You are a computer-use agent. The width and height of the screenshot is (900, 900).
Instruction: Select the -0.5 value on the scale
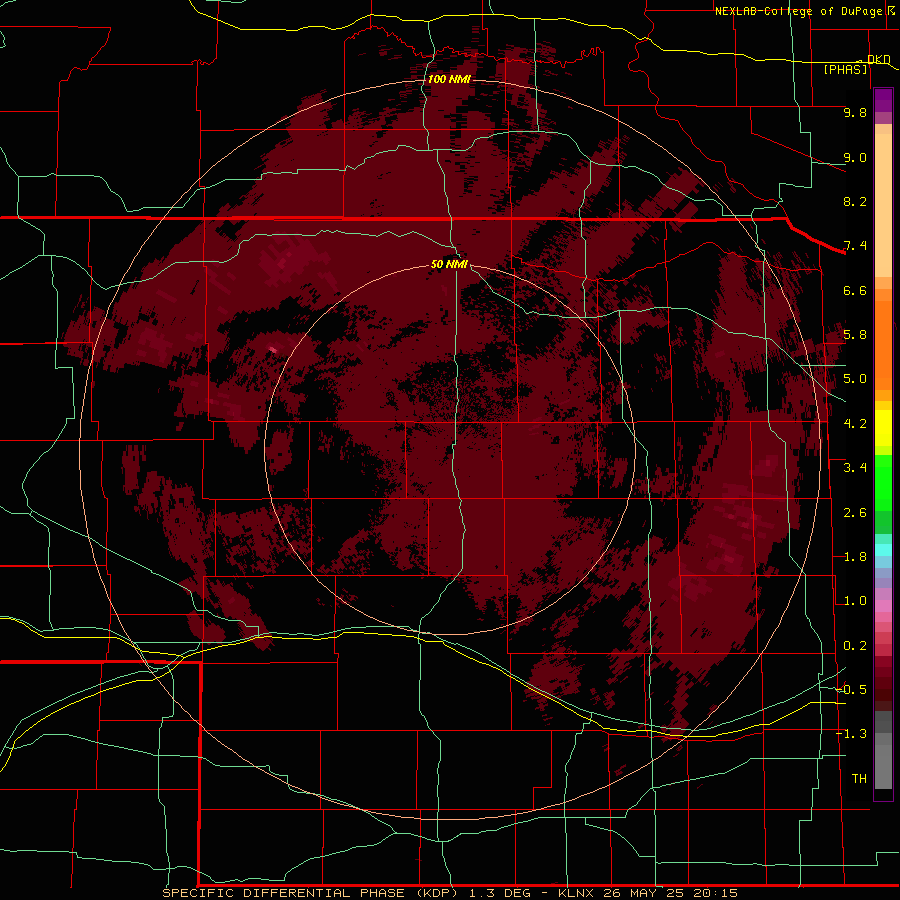pyautogui.click(x=851, y=690)
